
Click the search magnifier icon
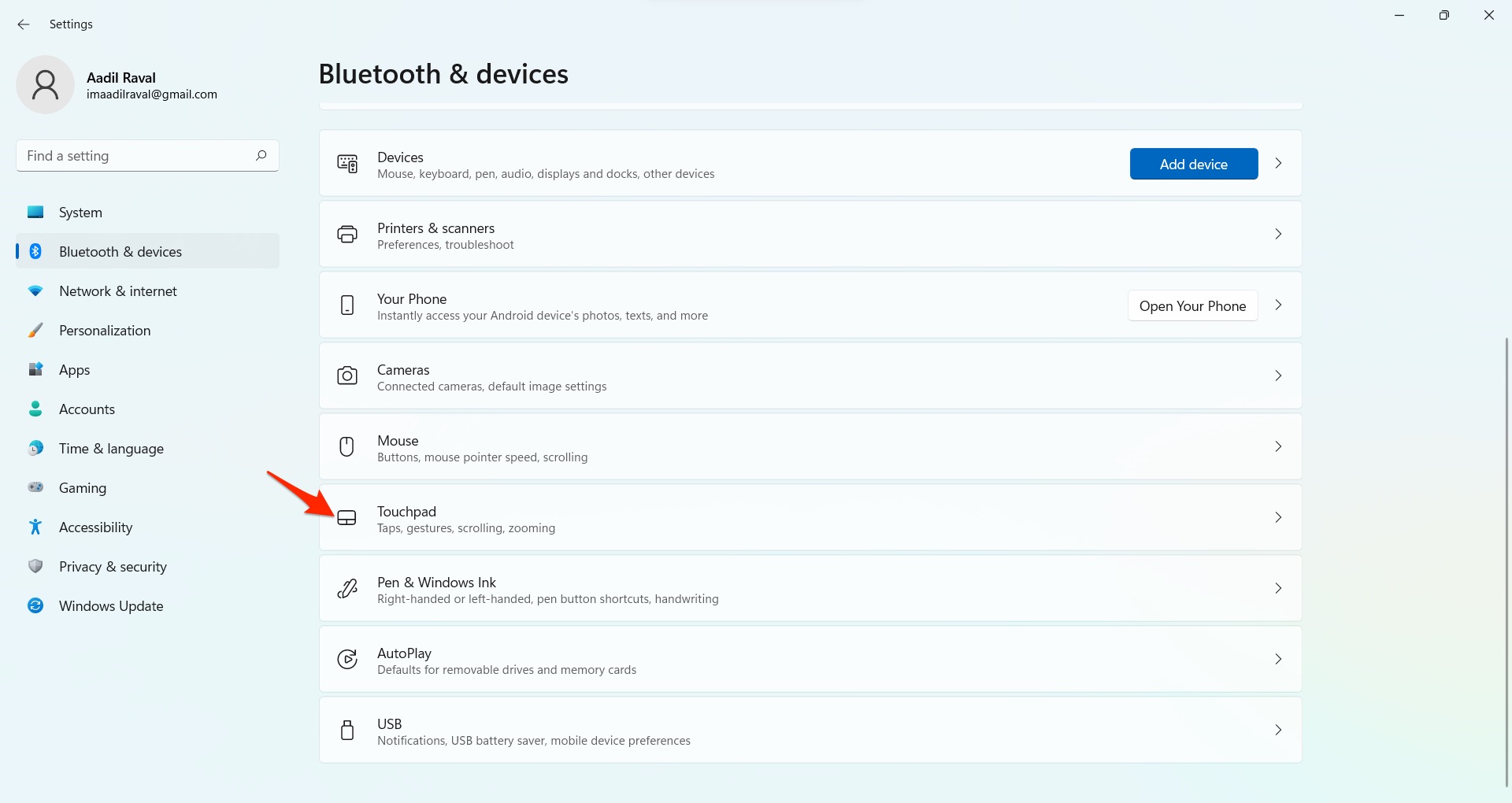pyautogui.click(x=261, y=156)
